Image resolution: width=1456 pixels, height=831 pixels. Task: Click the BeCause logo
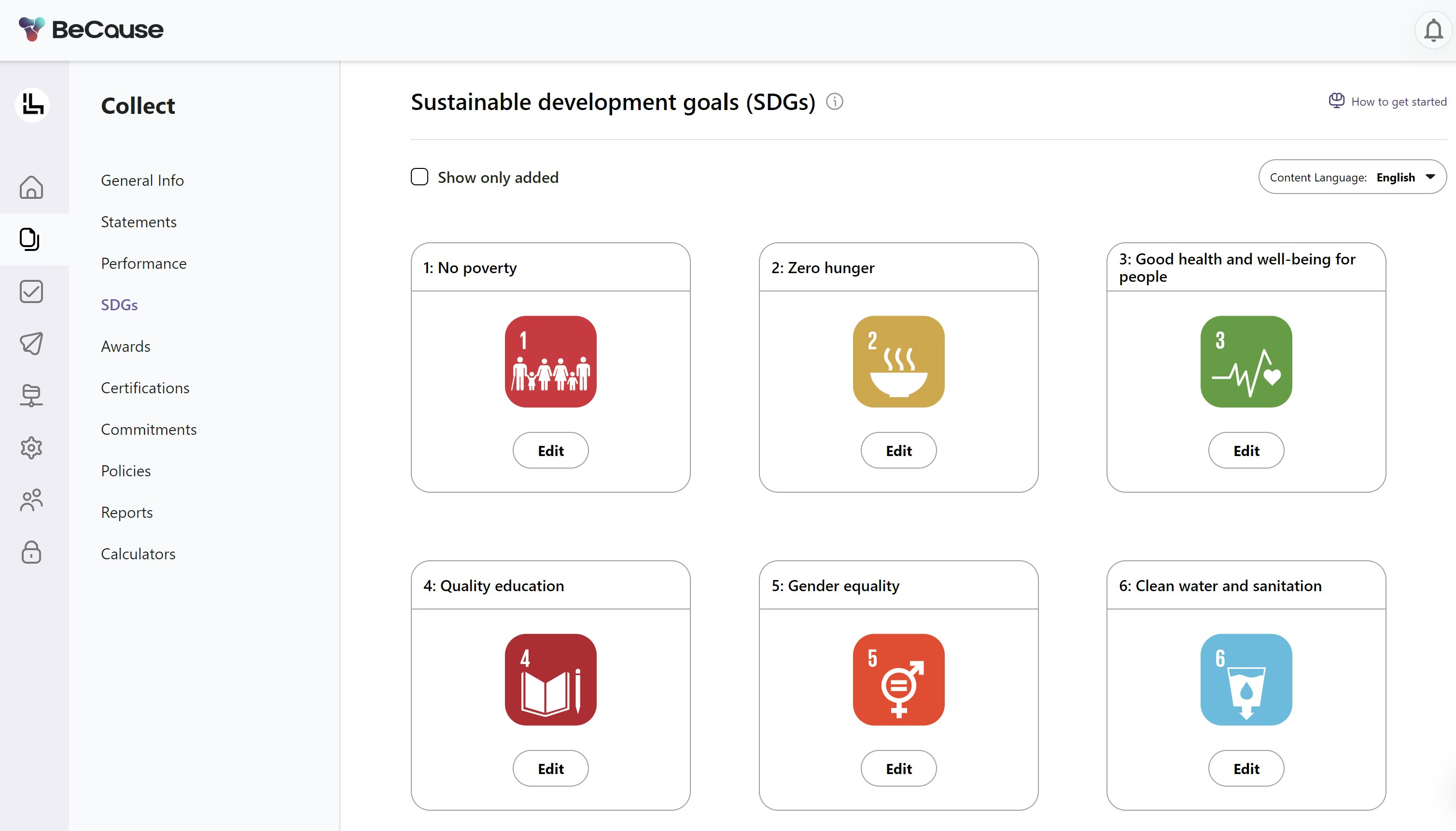tap(91, 29)
